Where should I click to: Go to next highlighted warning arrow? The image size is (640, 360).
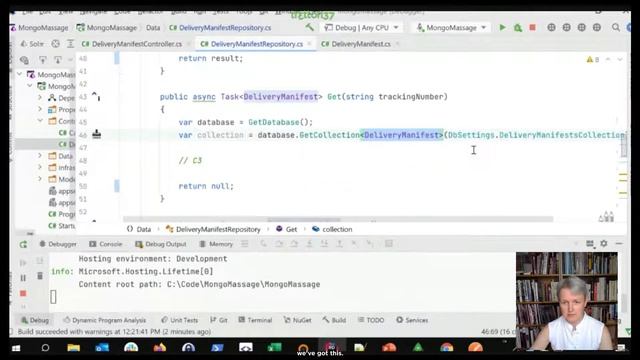pos(620,60)
